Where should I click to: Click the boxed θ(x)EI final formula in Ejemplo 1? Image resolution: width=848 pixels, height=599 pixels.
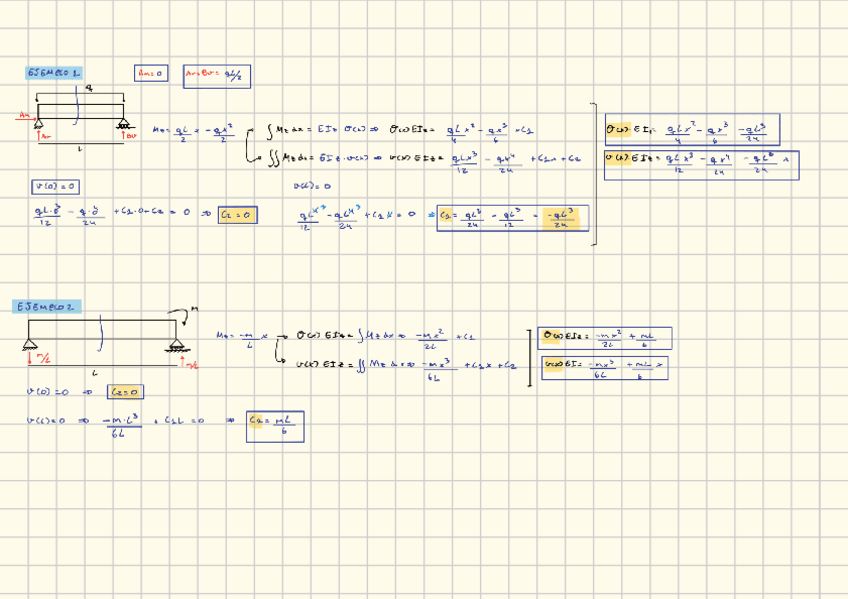(x=690, y=130)
